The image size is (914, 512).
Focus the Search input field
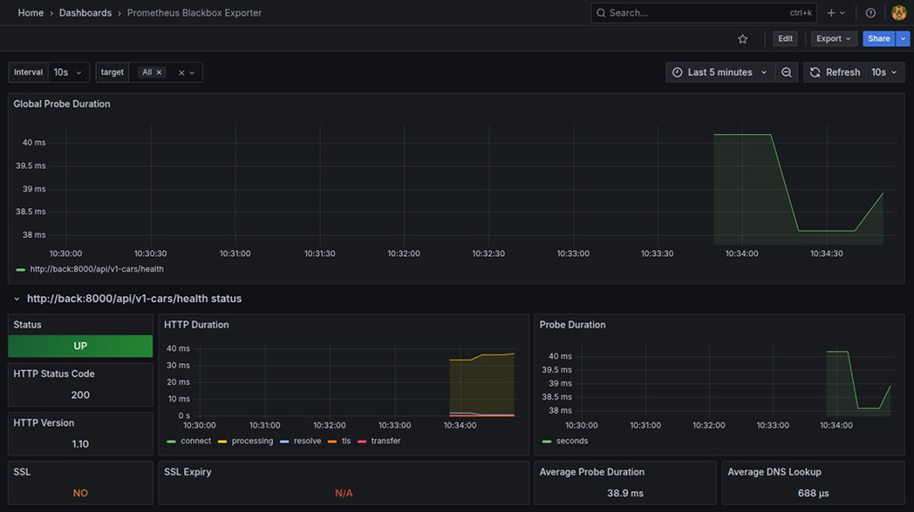click(x=704, y=13)
